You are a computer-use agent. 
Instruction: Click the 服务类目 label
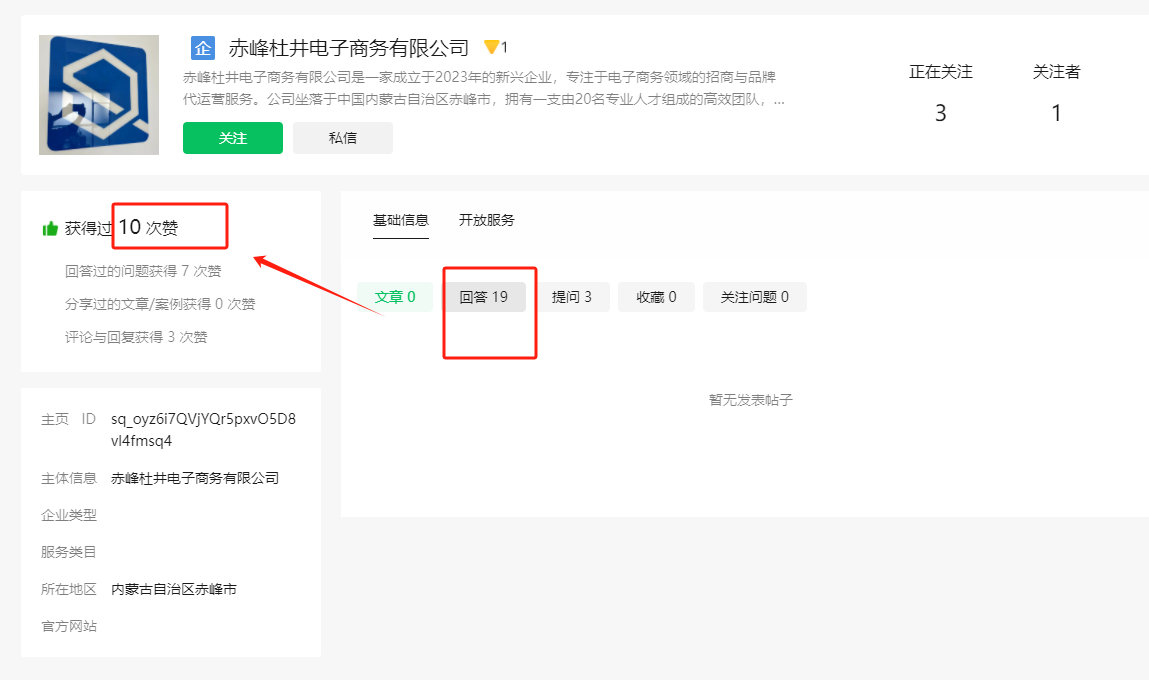[x=69, y=552]
